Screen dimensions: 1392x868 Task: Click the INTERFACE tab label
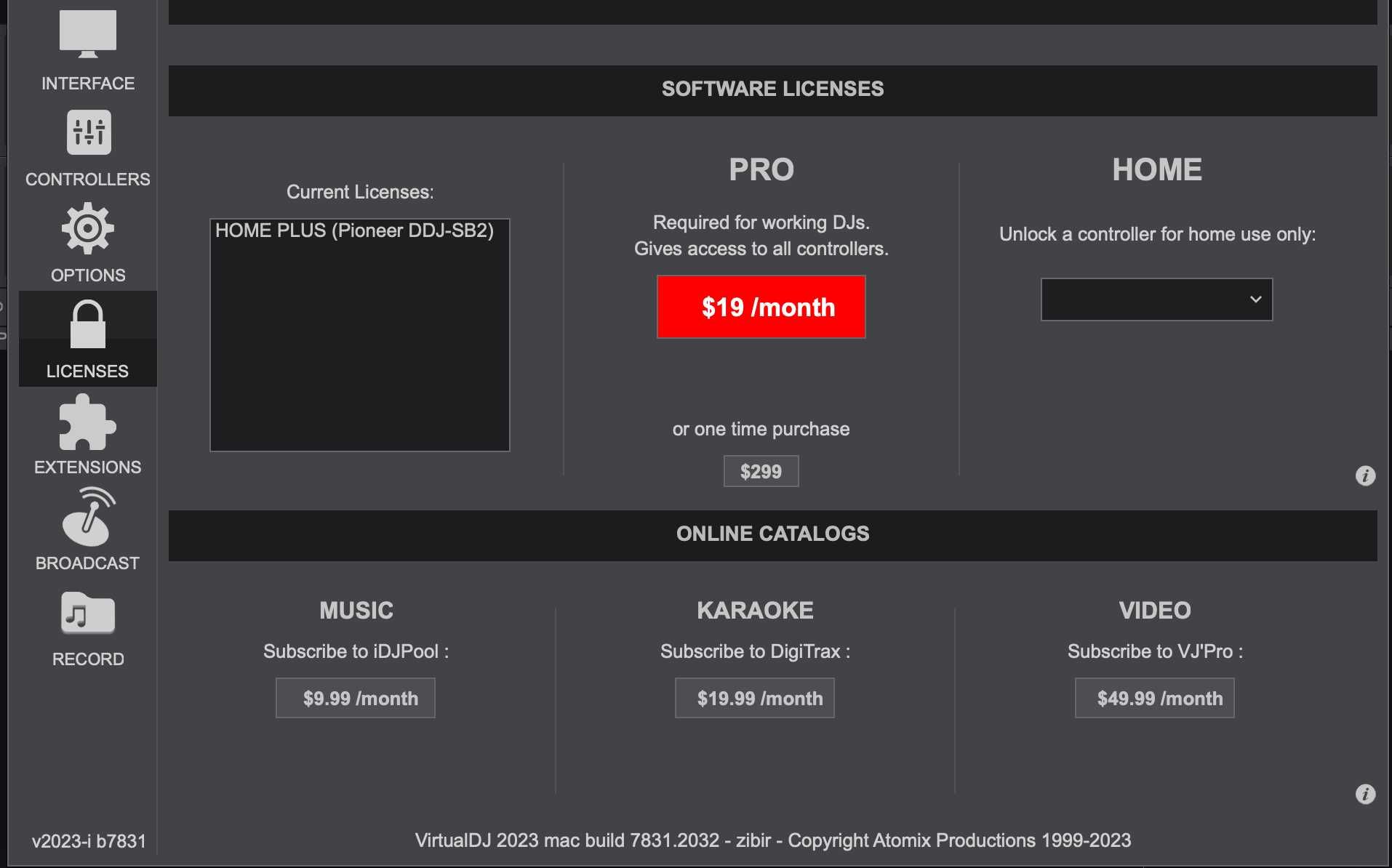click(x=88, y=84)
